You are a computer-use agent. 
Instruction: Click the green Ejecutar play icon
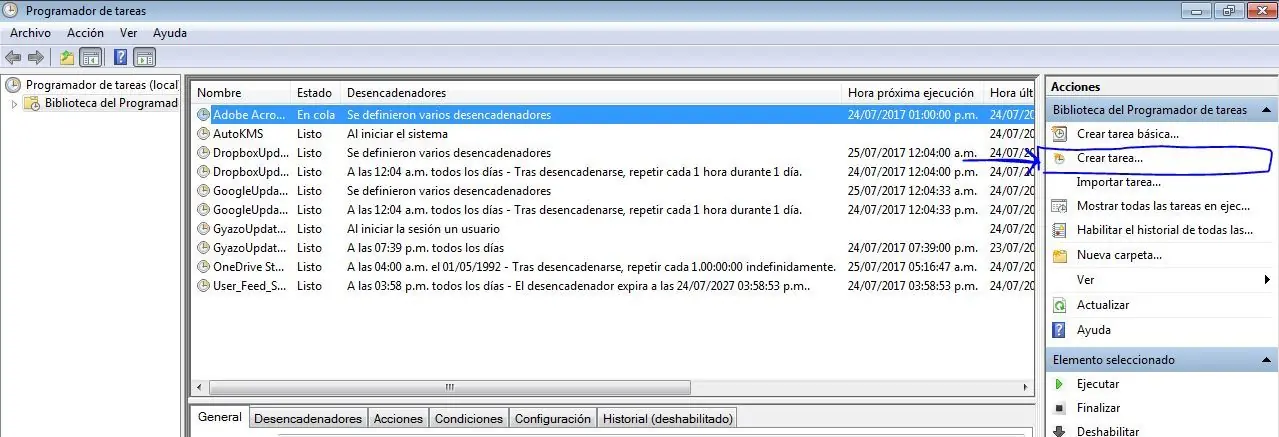pos(1059,384)
